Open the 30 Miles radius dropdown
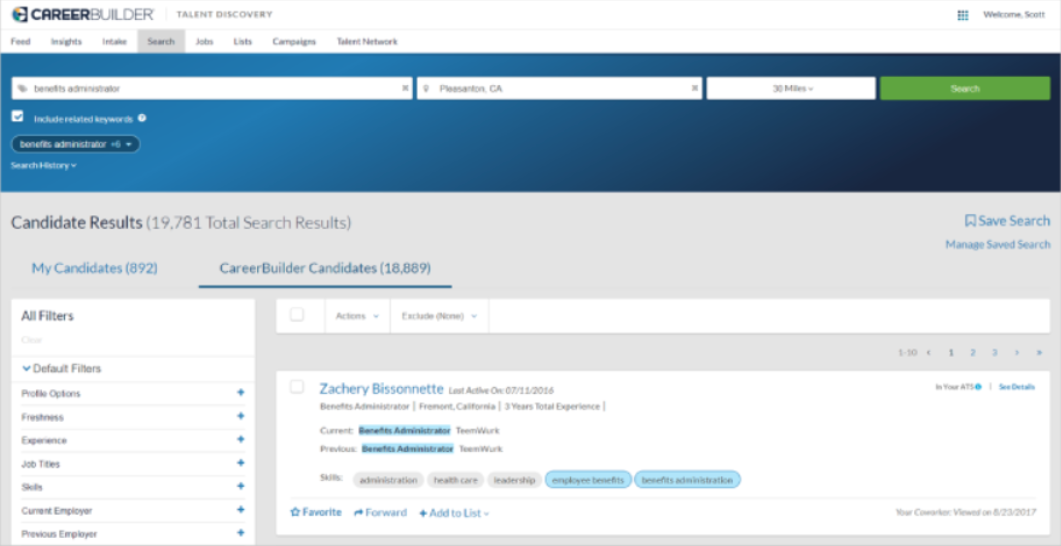This screenshot has width=1061, height=546. point(791,88)
